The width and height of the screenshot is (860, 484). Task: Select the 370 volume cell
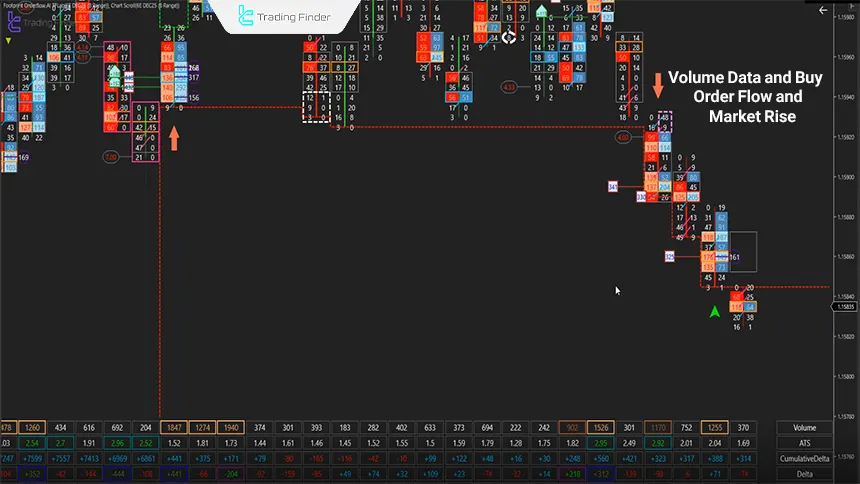coord(743,427)
